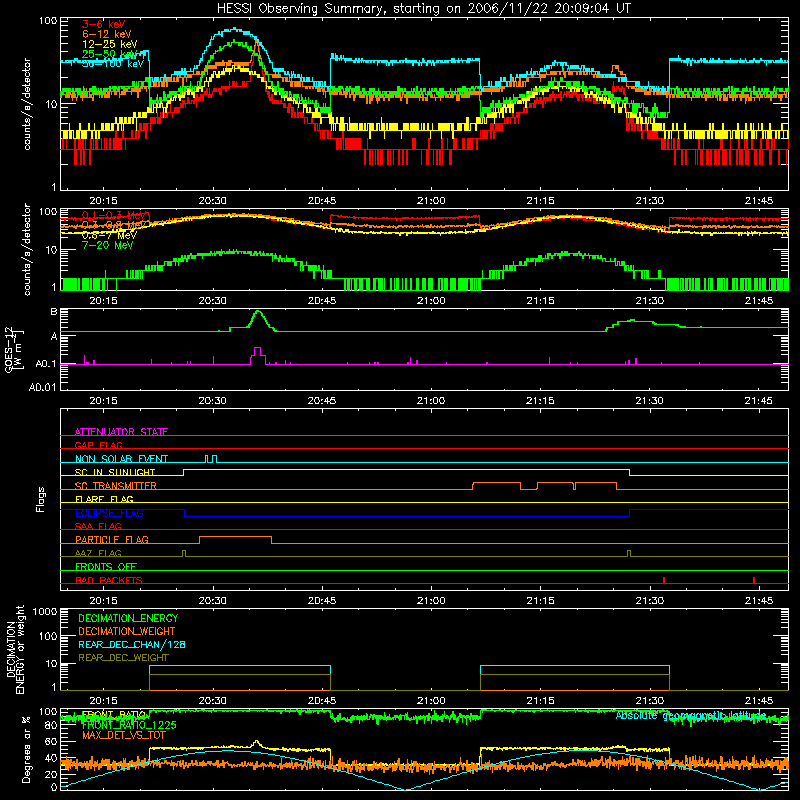Click the B class tick on GOES axis
This screenshot has width=800, height=800.
(54, 312)
